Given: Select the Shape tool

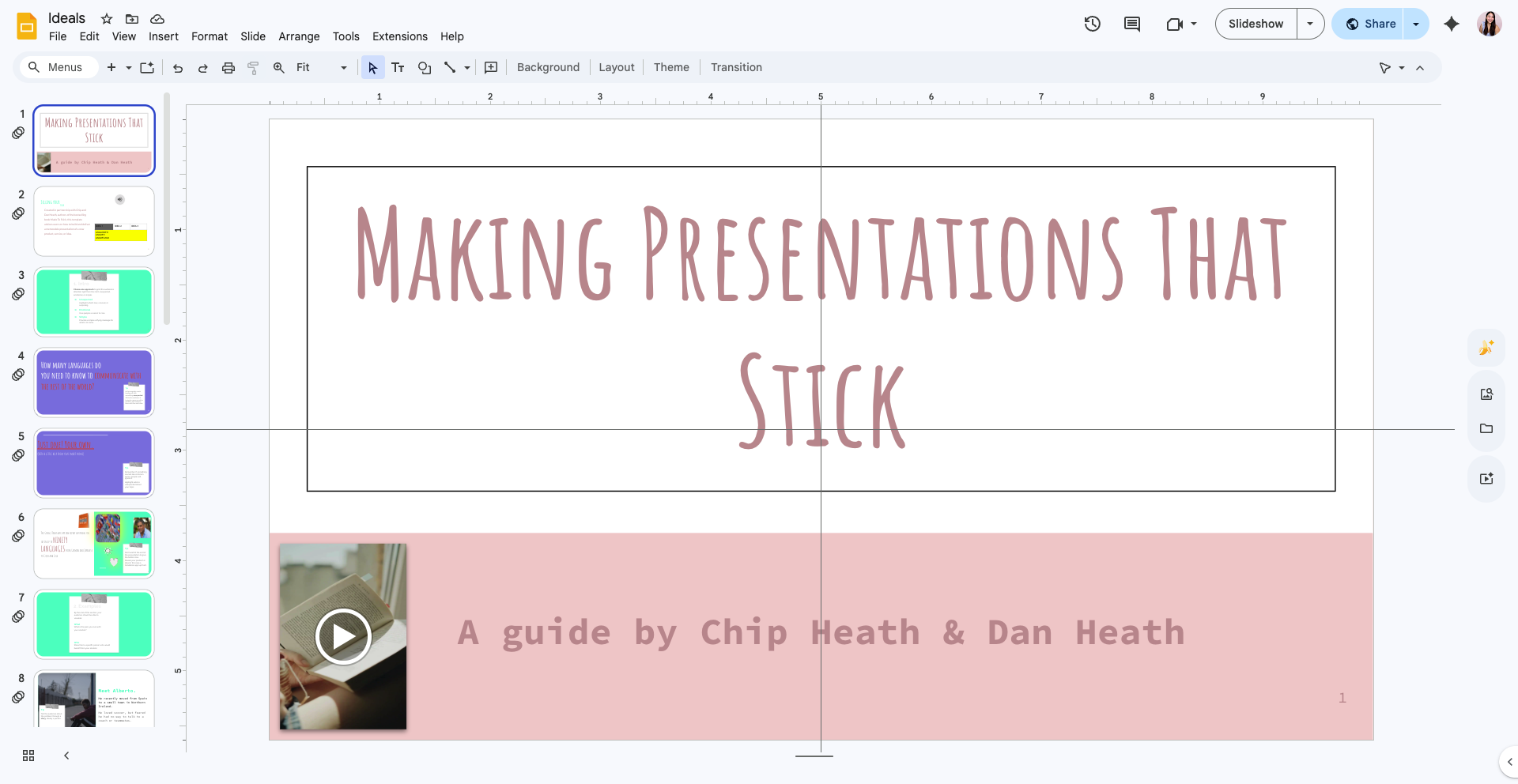Looking at the screenshot, I should (x=425, y=67).
